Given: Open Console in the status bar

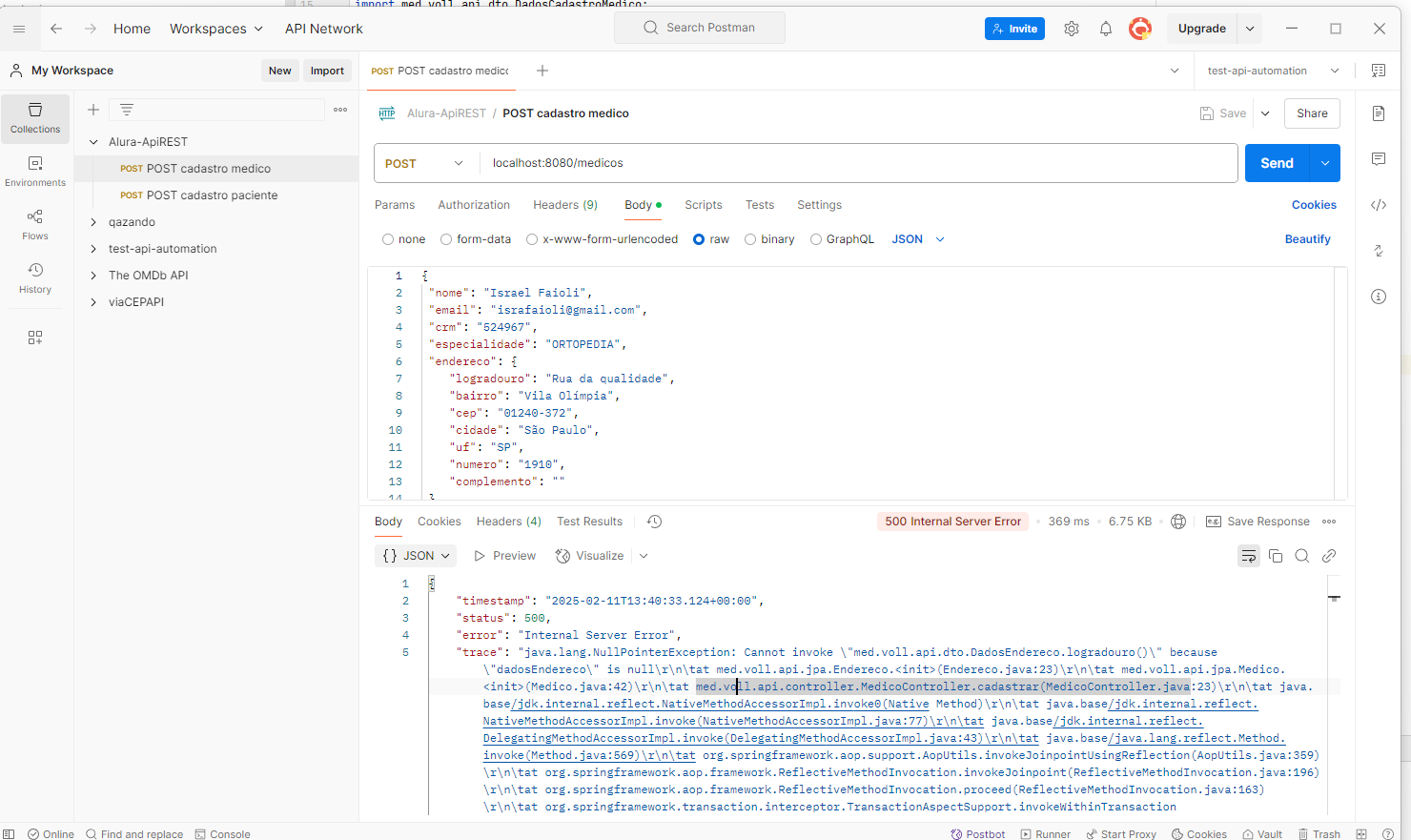Looking at the screenshot, I should [222, 834].
